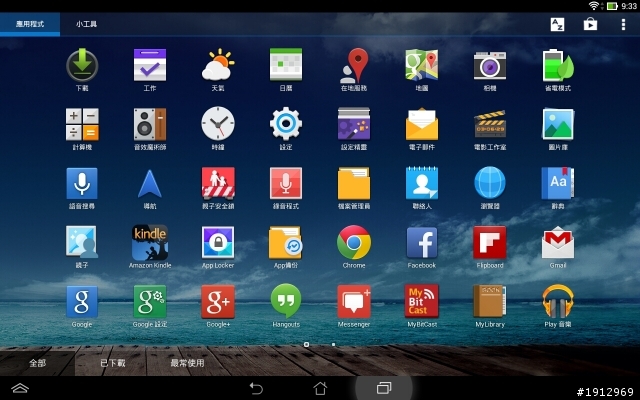Launch the Browser globe app
The width and height of the screenshot is (640, 400).
[490, 182]
